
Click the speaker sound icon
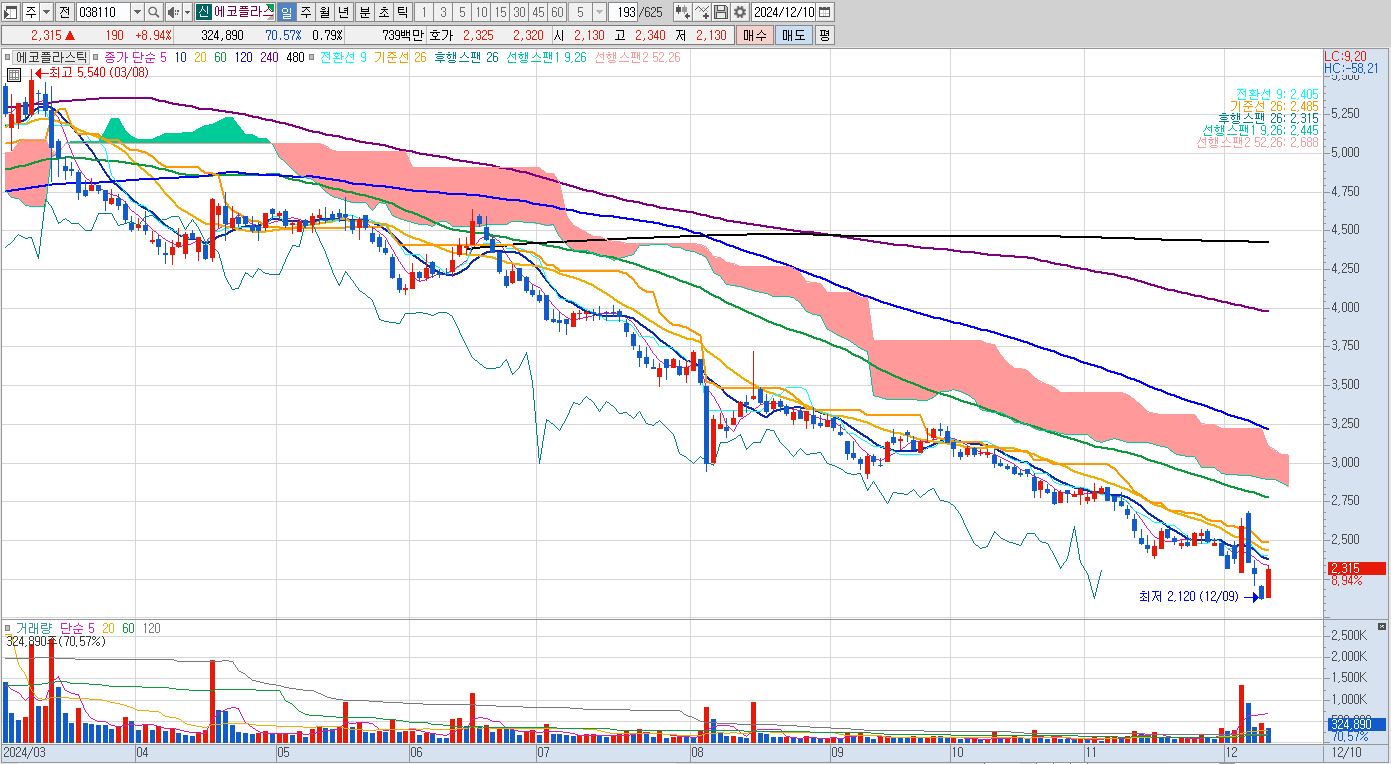(x=174, y=12)
